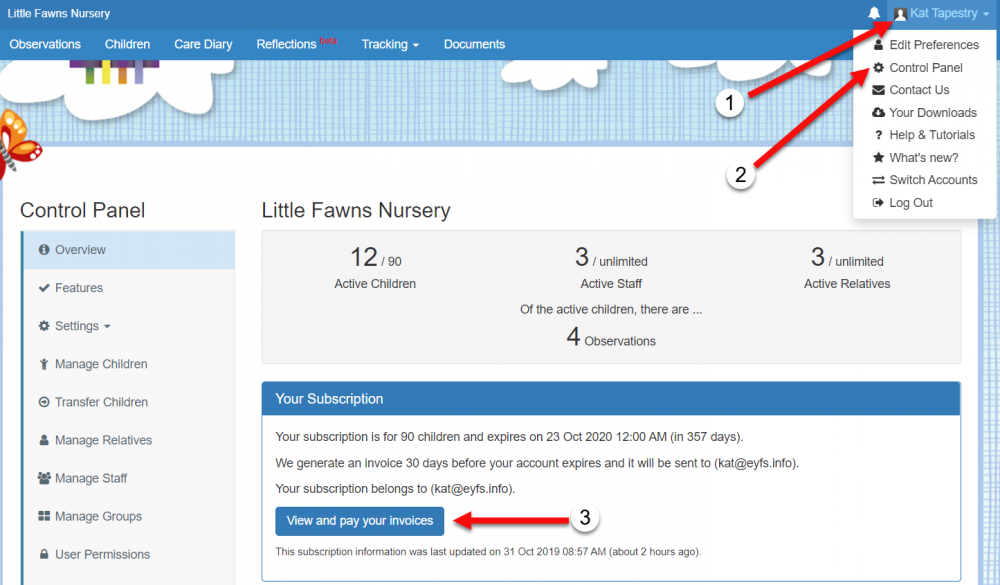Viewport: 1000px width, 585px height.
Task: Open Help & Tutorials entry
Action: pos(931,135)
